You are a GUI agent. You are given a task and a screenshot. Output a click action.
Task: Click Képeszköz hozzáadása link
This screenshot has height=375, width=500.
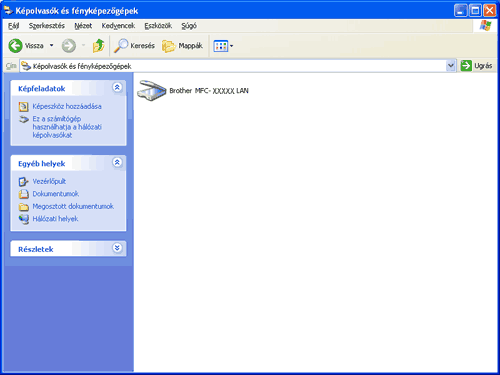67,106
